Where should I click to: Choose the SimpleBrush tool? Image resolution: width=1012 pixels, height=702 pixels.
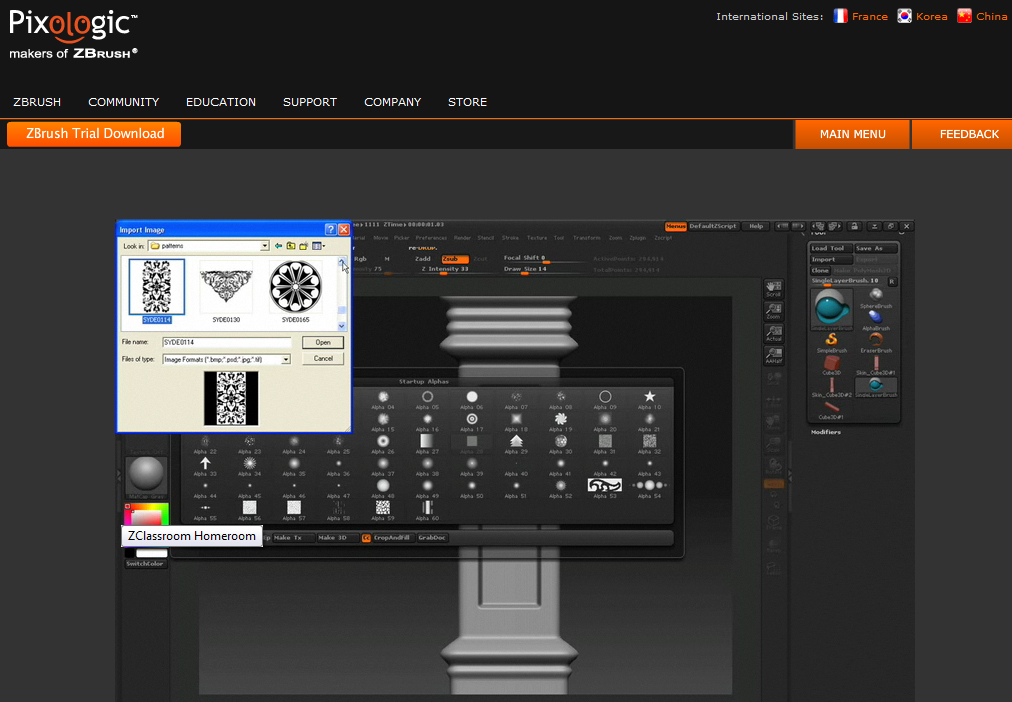tap(831, 341)
